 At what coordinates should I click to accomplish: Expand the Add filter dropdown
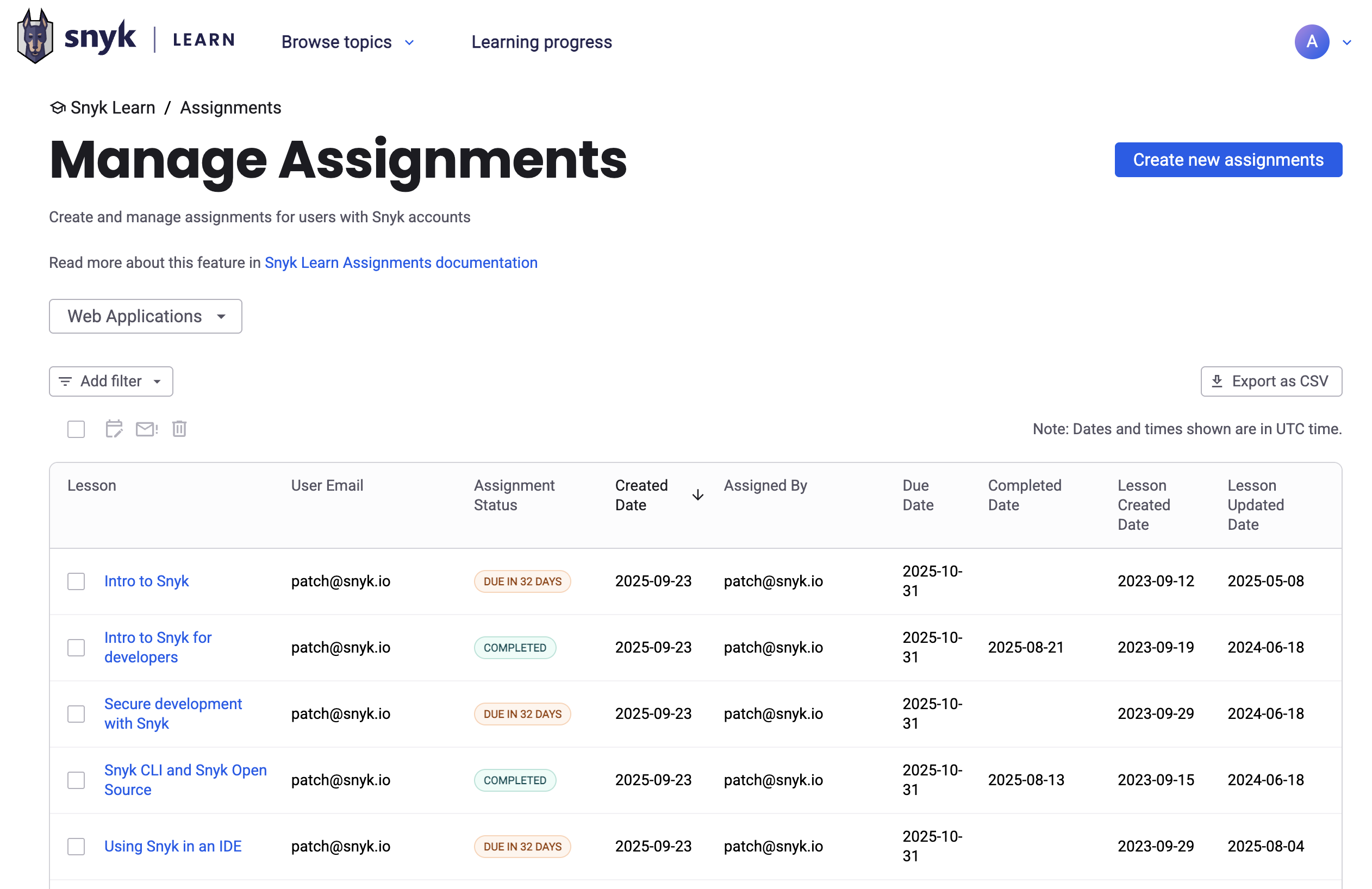coord(111,381)
